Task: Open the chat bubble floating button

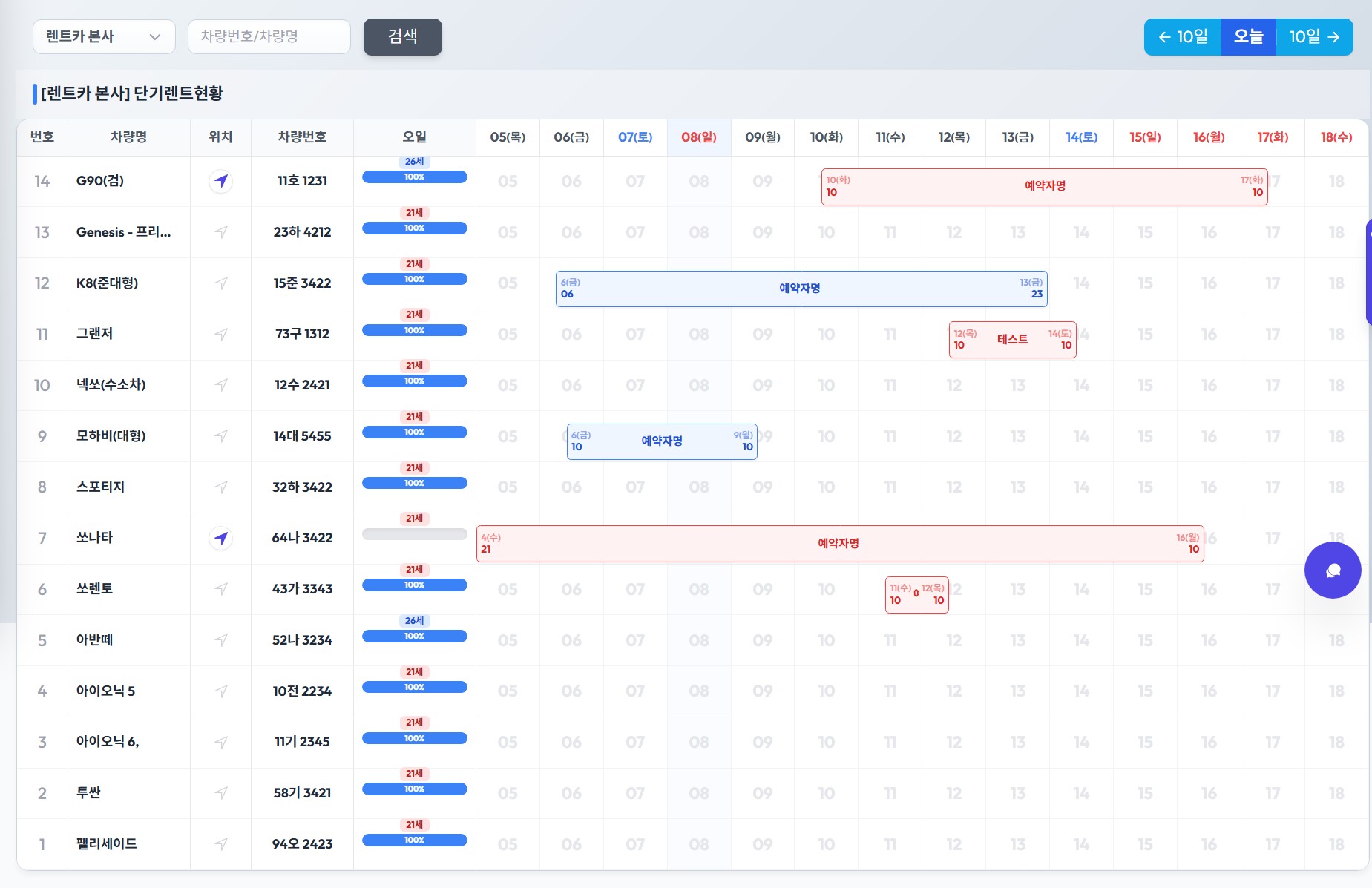Action: 1332,570
